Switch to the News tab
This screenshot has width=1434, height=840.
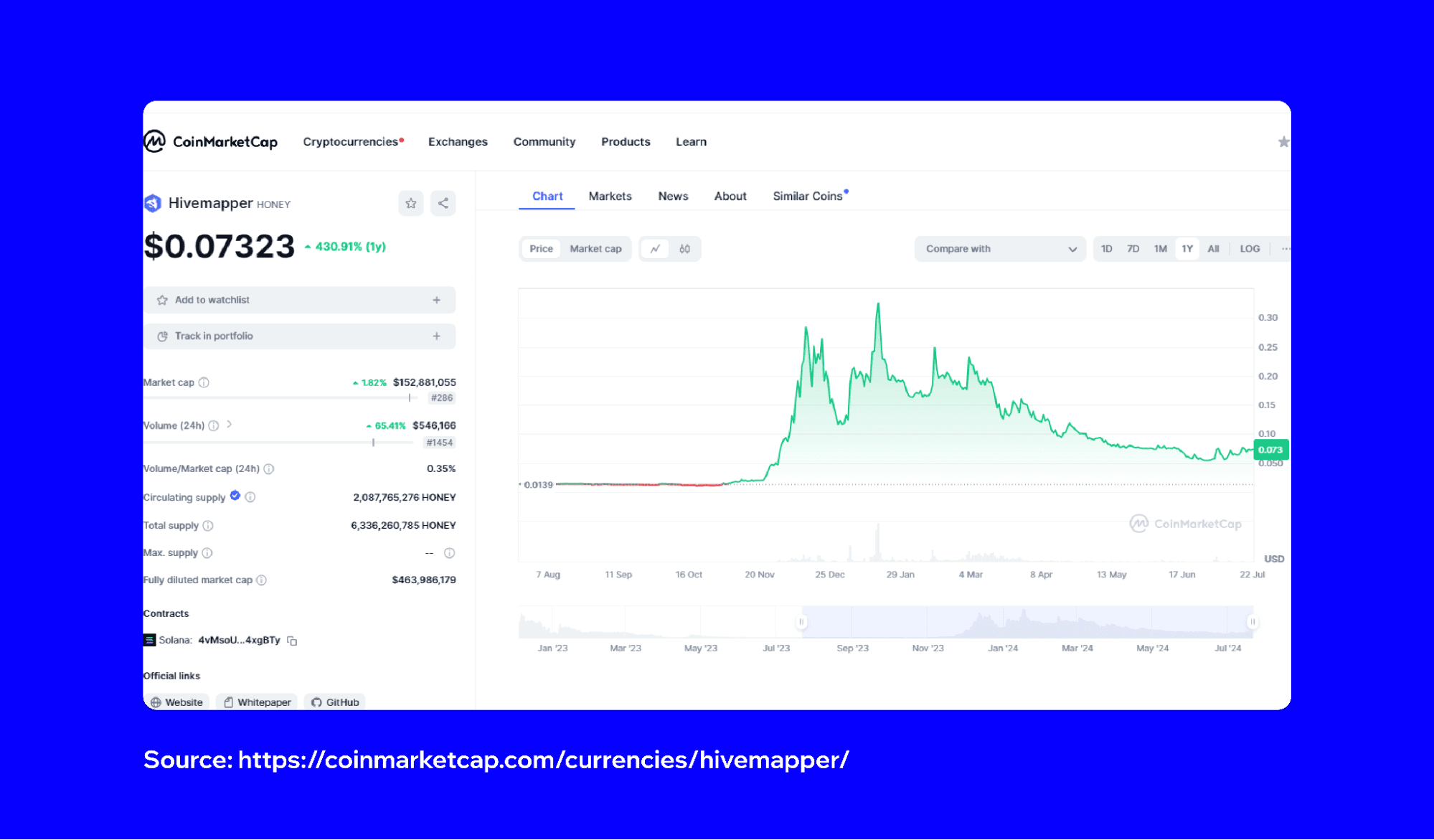pos(673,196)
